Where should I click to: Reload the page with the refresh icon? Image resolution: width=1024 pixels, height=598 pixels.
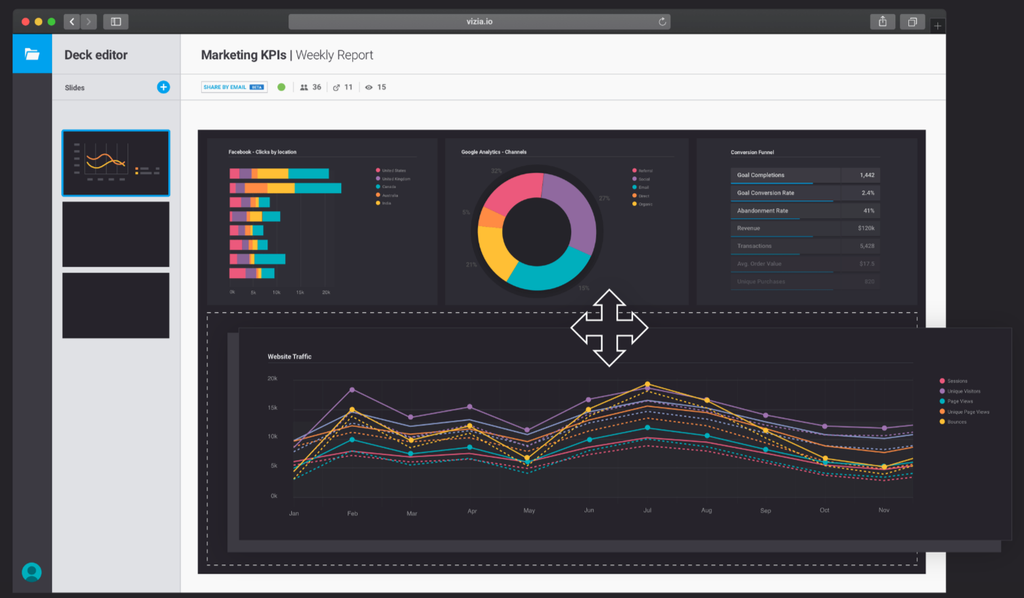tap(662, 21)
